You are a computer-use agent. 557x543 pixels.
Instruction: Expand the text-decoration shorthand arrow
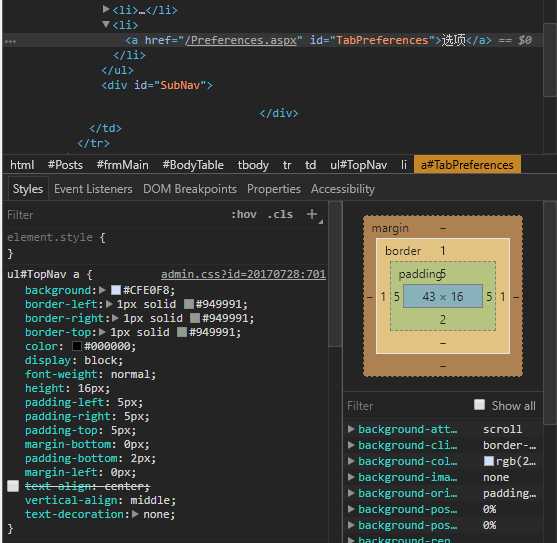click(135, 514)
